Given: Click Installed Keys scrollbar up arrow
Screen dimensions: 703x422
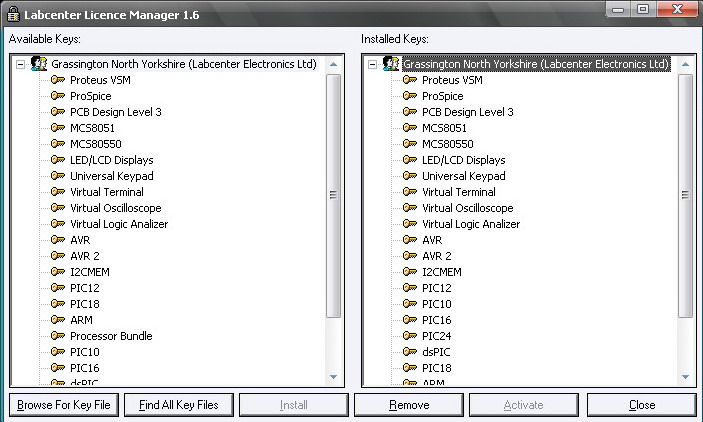Looking at the screenshot, I should point(685,64).
